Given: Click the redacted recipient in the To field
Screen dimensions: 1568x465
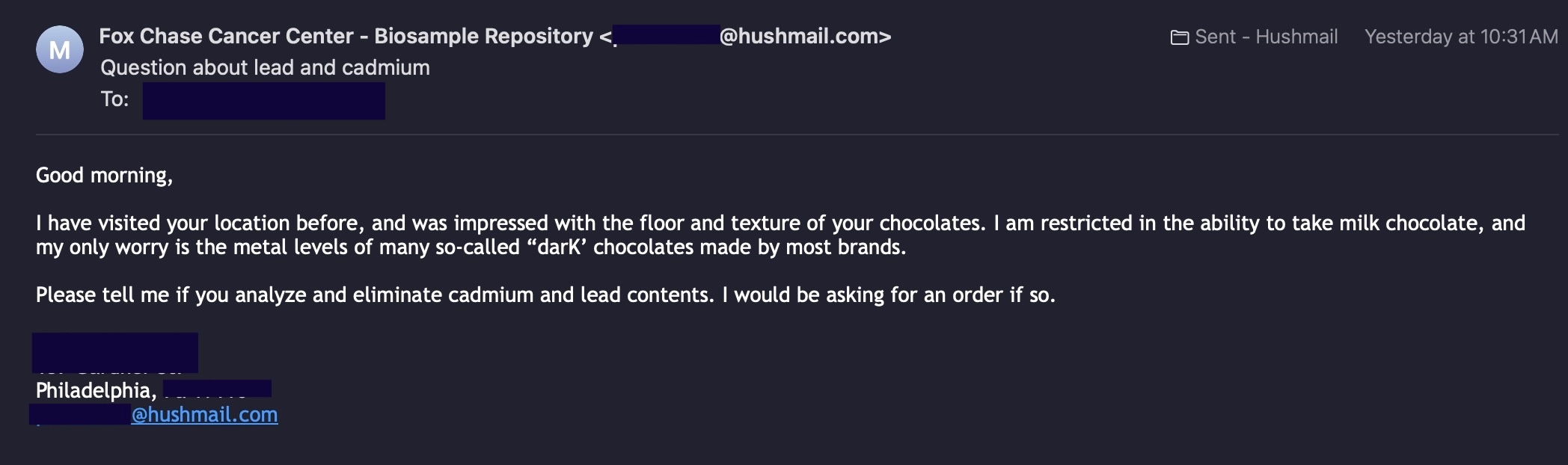Looking at the screenshot, I should [263, 101].
